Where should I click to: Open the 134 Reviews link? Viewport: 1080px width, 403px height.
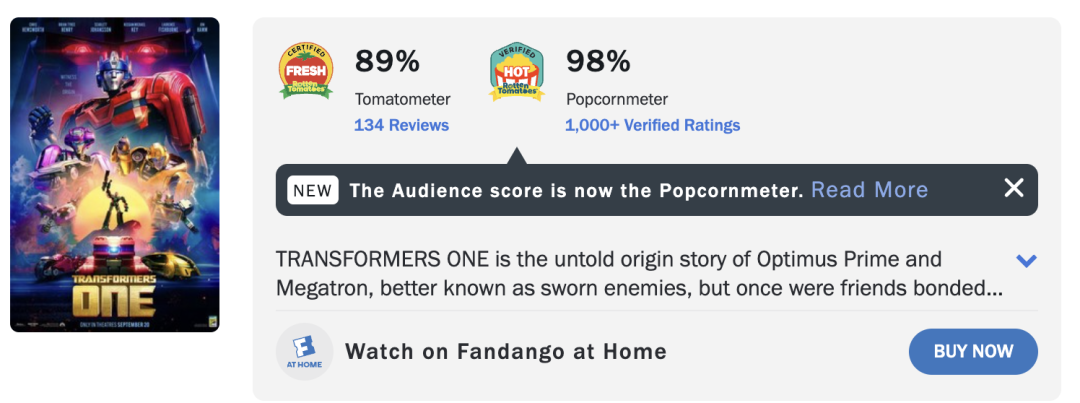[401, 125]
